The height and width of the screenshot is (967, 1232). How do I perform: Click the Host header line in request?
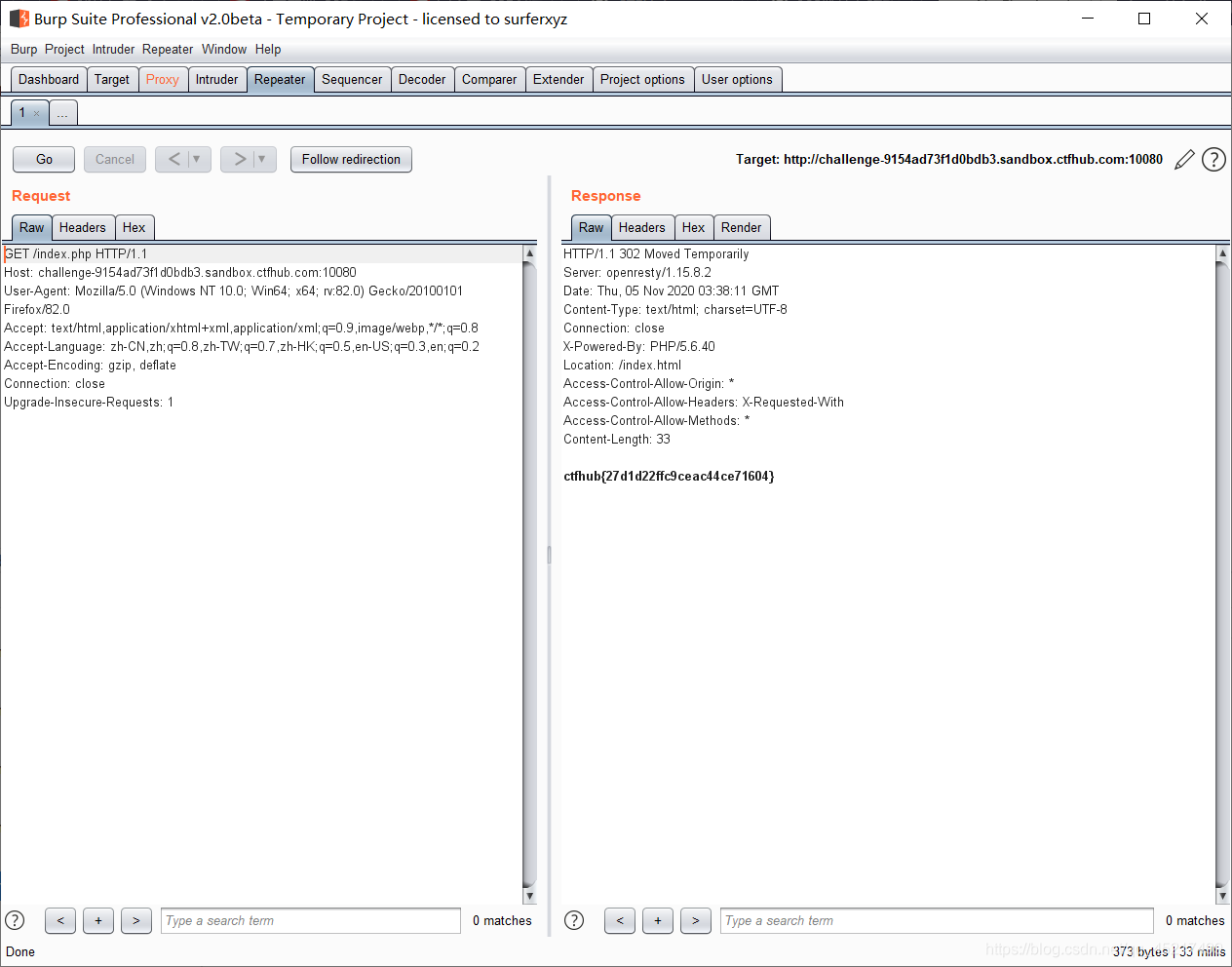pyautogui.click(x=180, y=273)
